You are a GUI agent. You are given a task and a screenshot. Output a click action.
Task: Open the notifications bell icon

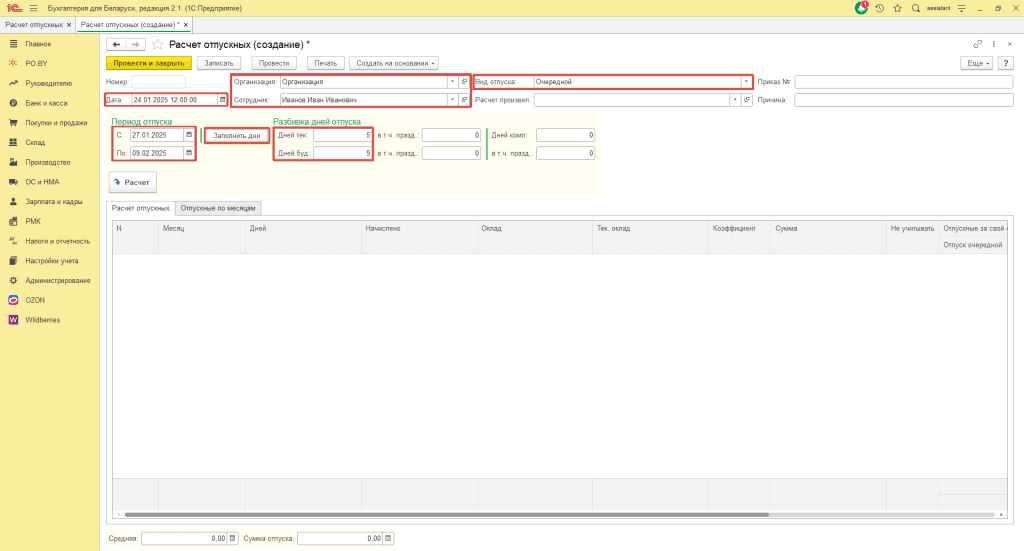point(862,8)
